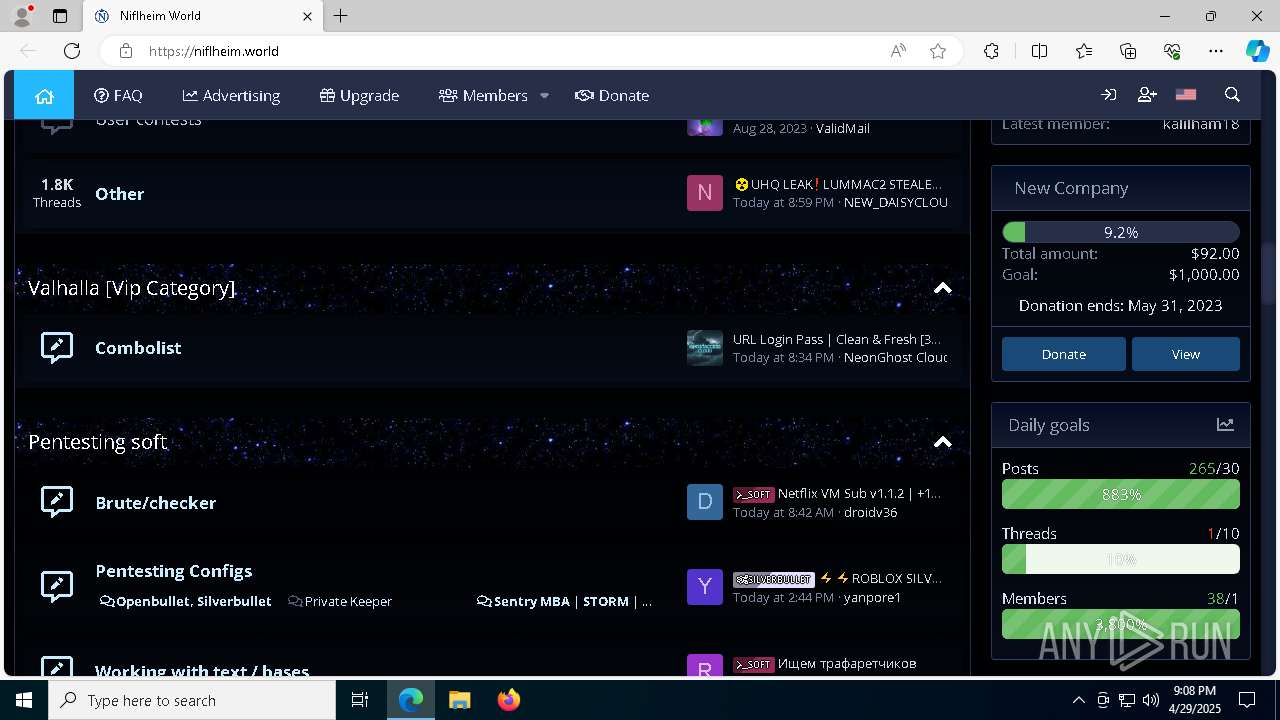
Task: Open UHQ LEAK LUMMAC2 thread link
Action: coord(837,184)
